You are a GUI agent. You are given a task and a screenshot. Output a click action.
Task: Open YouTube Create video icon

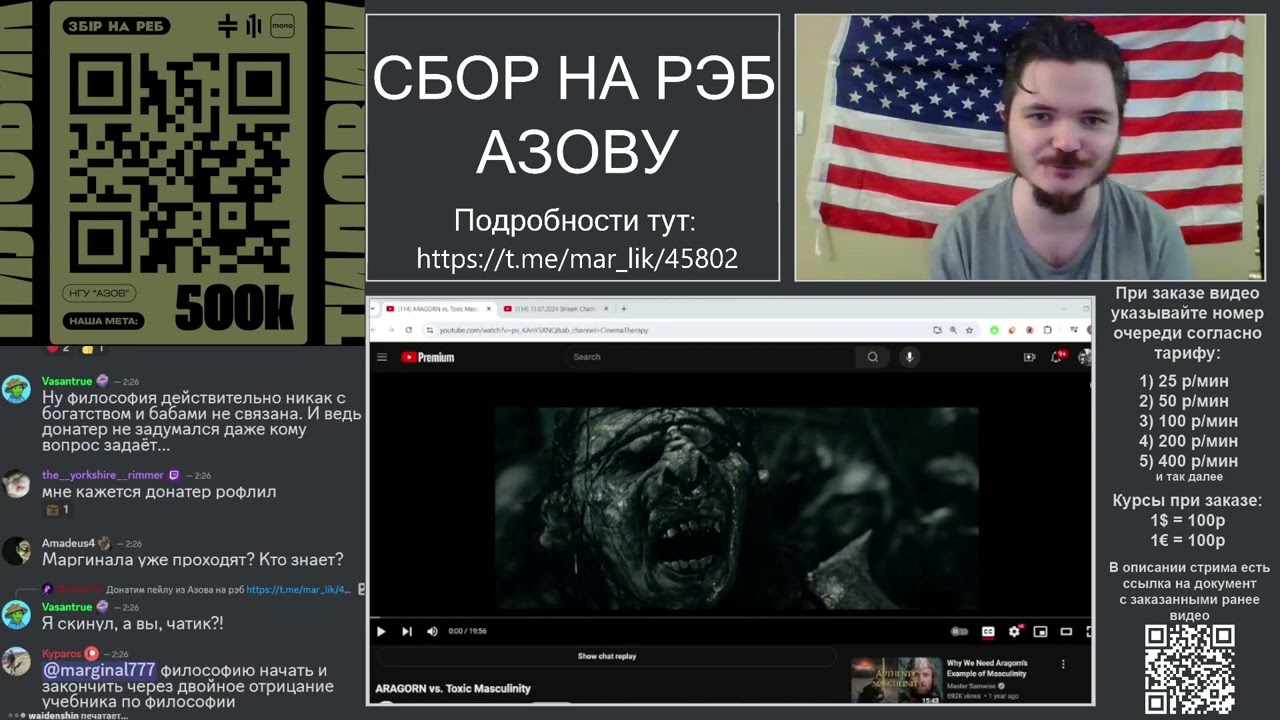coord(1029,357)
